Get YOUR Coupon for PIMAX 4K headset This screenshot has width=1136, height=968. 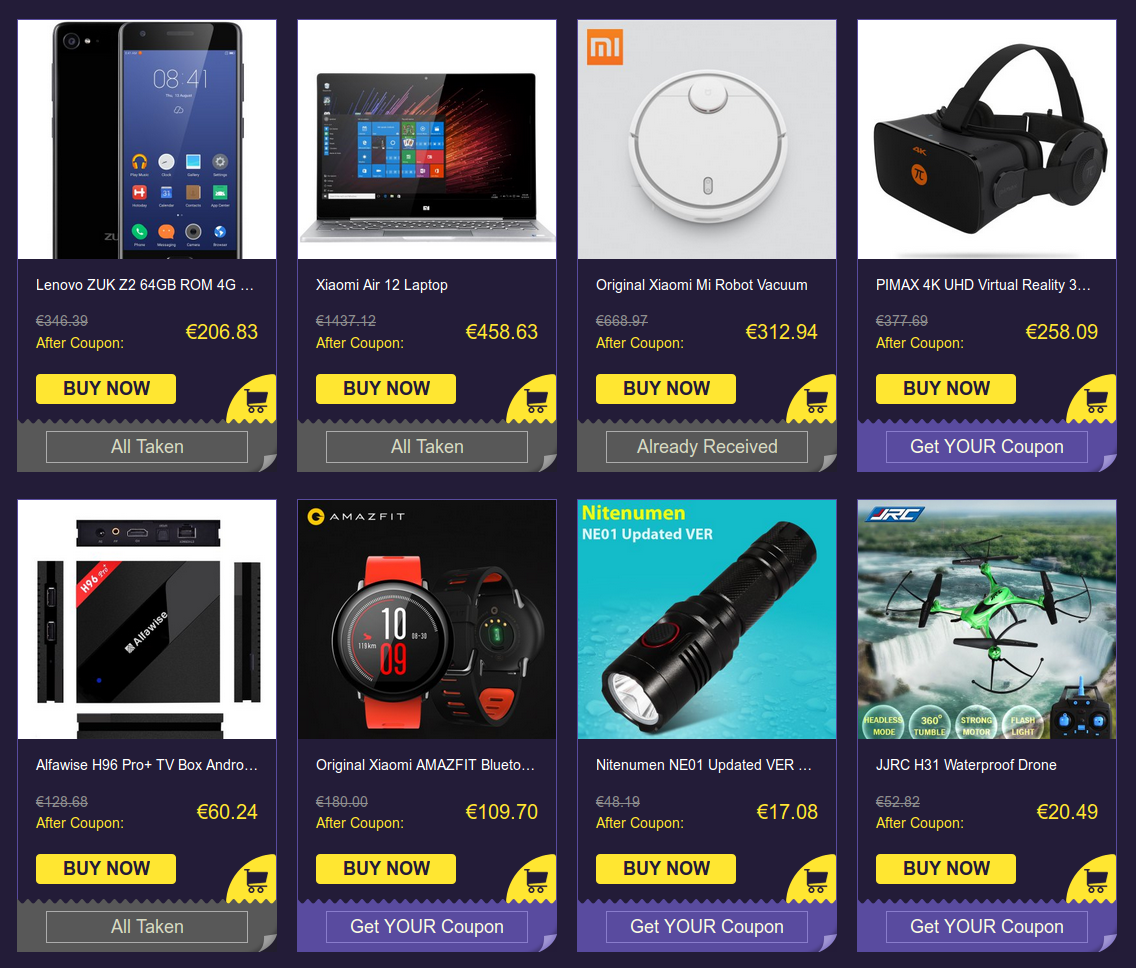click(987, 447)
